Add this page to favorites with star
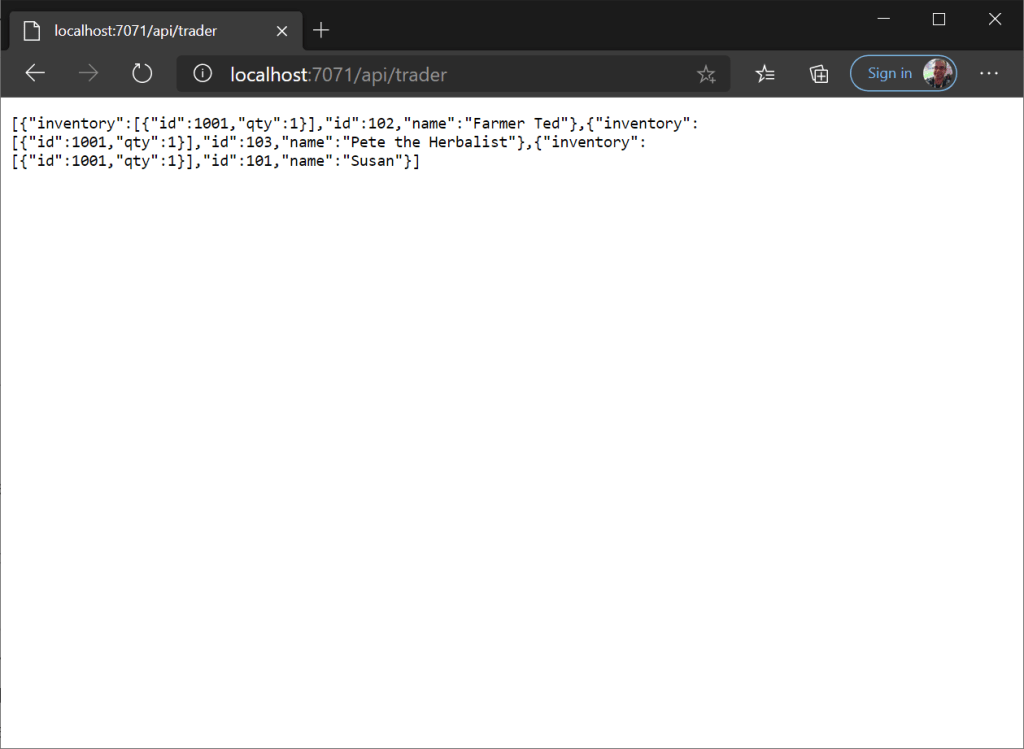This screenshot has width=1024, height=749. point(706,74)
